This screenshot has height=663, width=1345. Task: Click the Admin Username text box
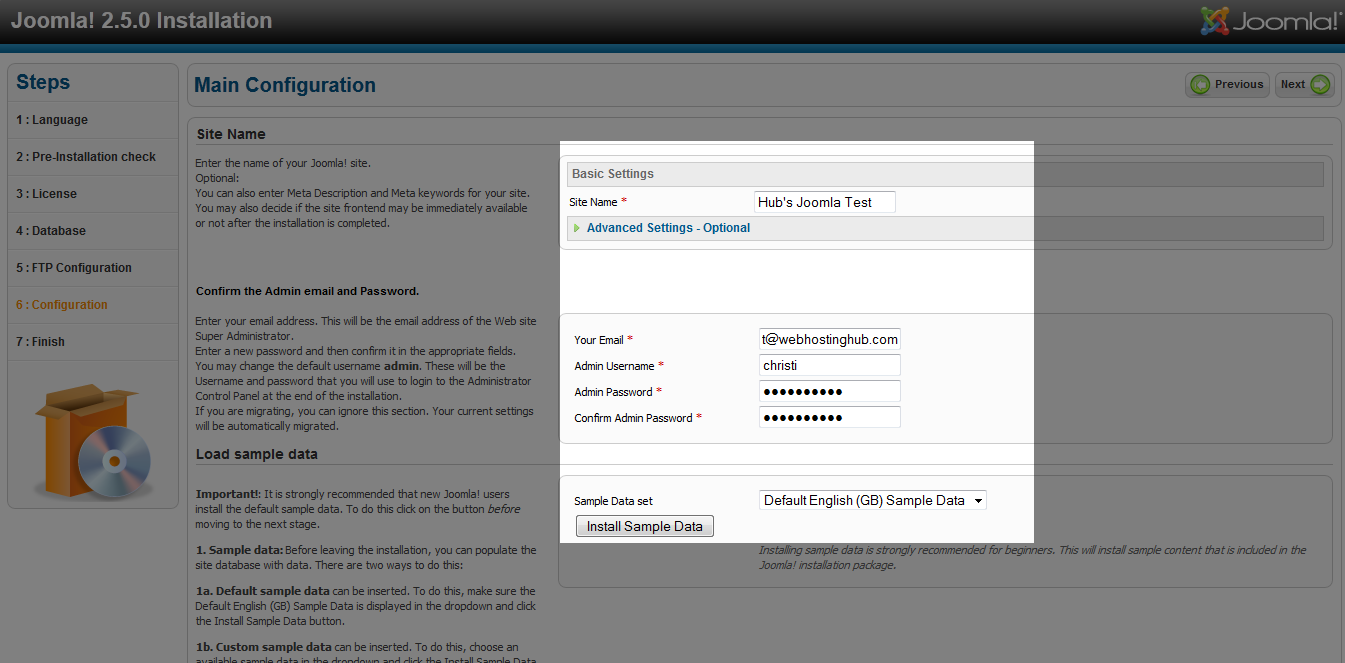829,366
